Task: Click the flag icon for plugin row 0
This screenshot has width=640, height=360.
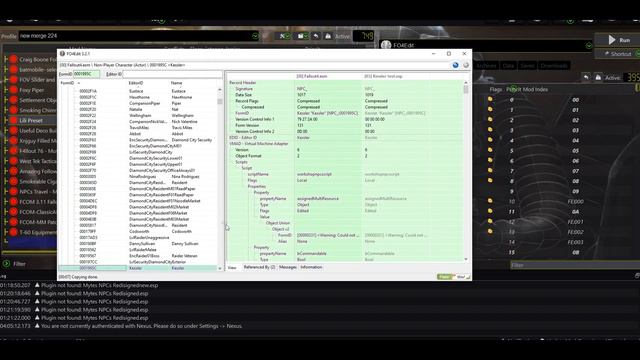Action: [x=490, y=99]
